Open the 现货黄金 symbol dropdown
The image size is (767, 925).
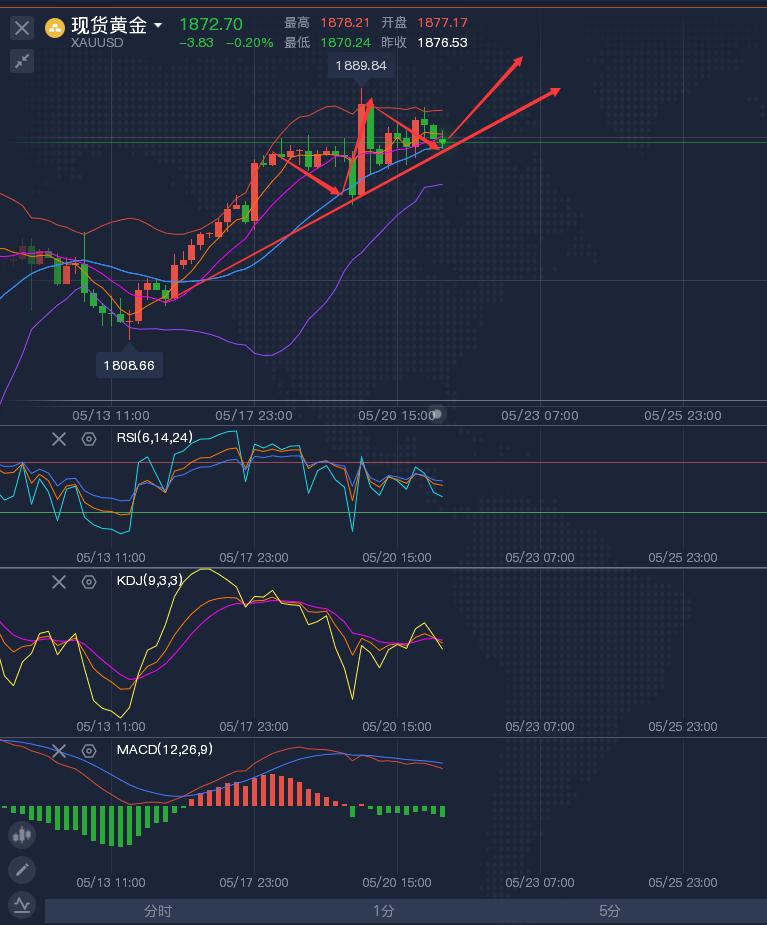(x=158, y=24)
